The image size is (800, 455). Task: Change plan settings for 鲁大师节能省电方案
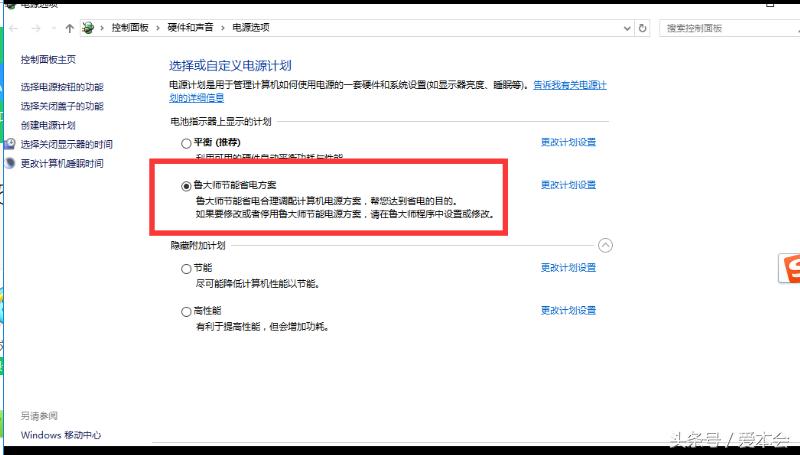(x=568, y=185)
